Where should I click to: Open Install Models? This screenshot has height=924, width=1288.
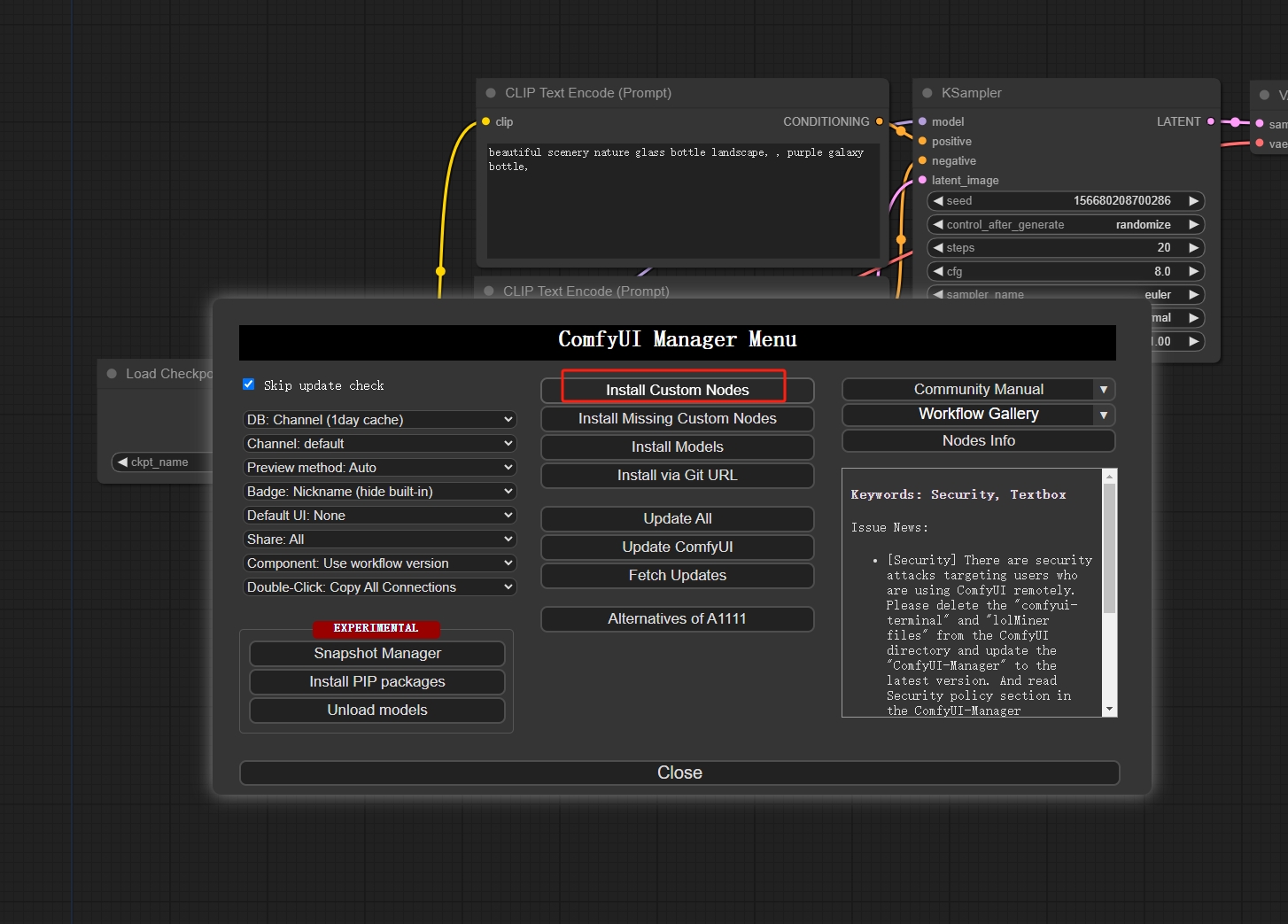pyautogui.click(x=678, y=446)
